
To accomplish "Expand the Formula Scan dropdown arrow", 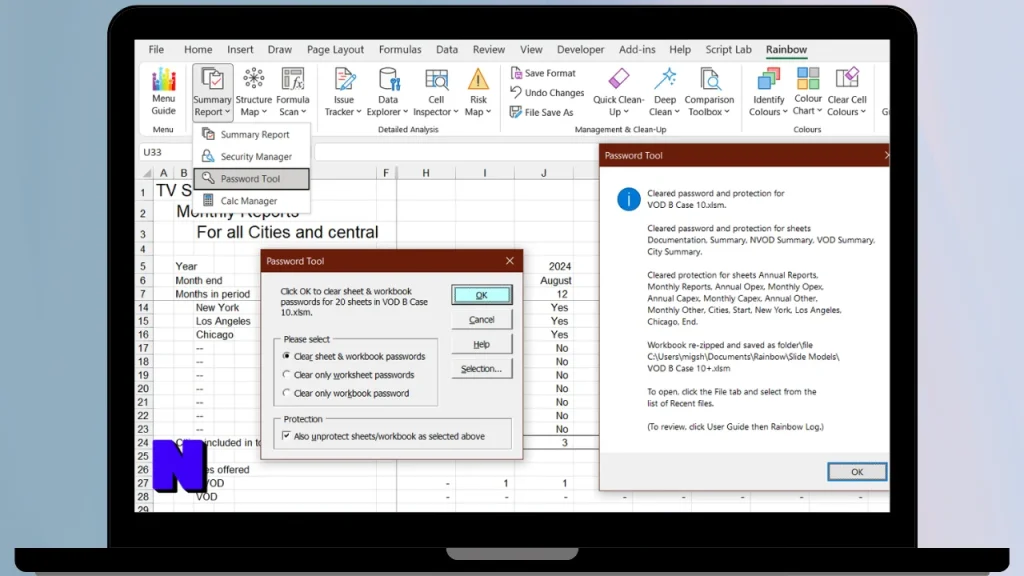I will pyautogui.click(x=304, y=112).
